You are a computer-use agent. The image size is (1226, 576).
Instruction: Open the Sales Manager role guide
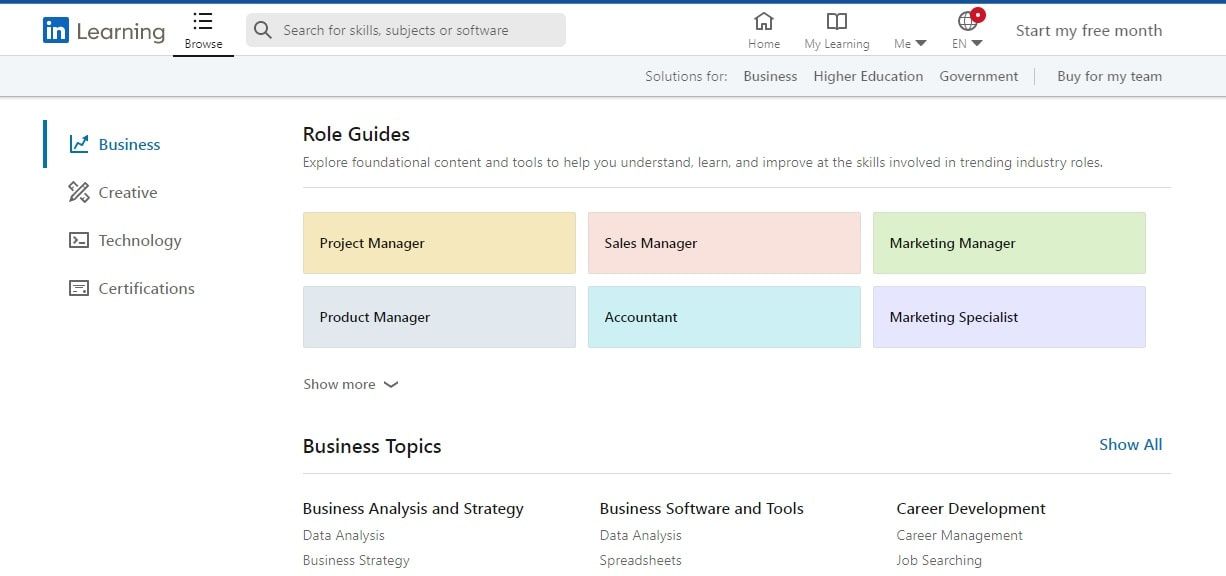click(724, 243)
